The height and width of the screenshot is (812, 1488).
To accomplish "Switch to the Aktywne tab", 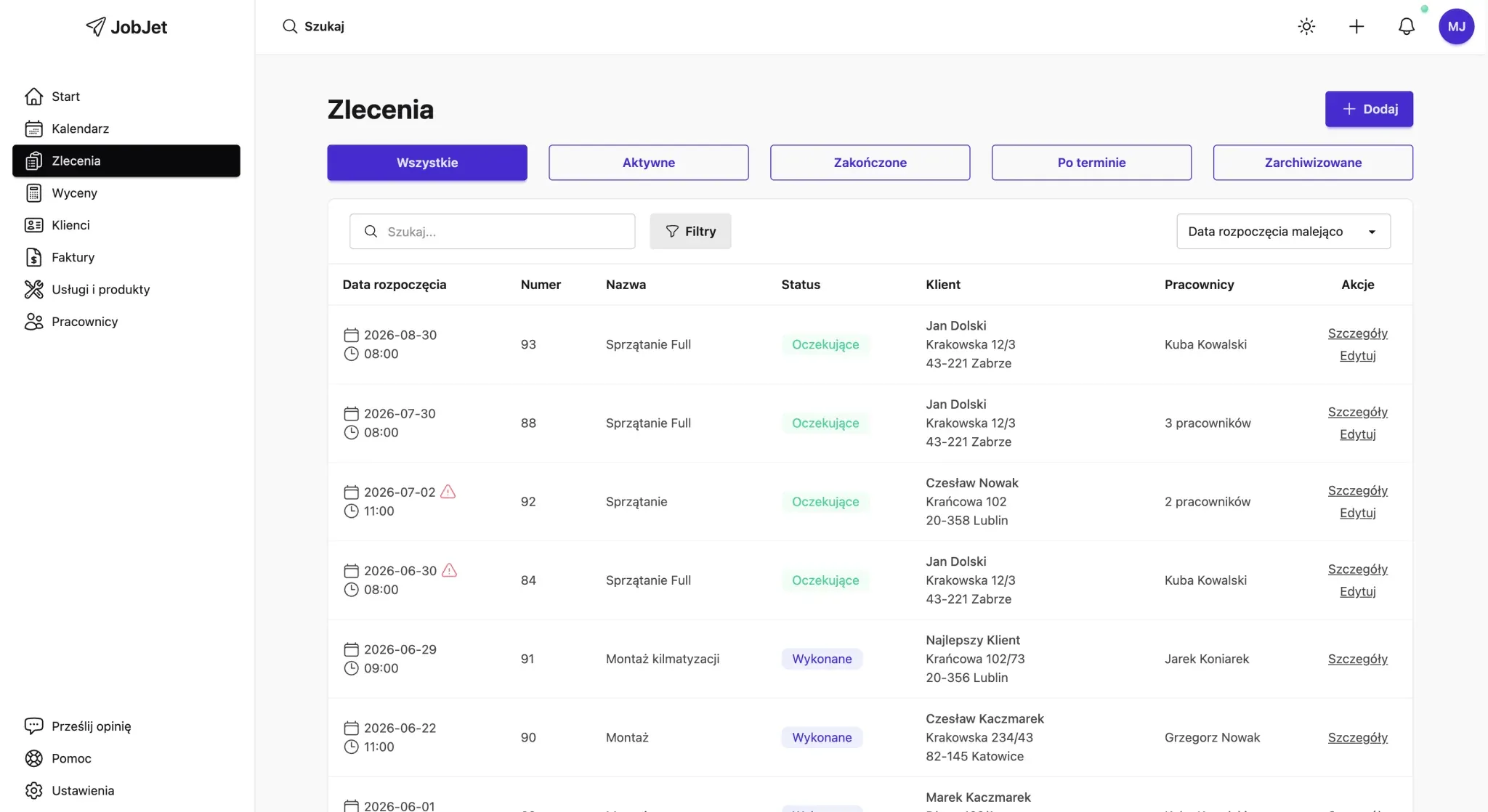I will [648, 163].
